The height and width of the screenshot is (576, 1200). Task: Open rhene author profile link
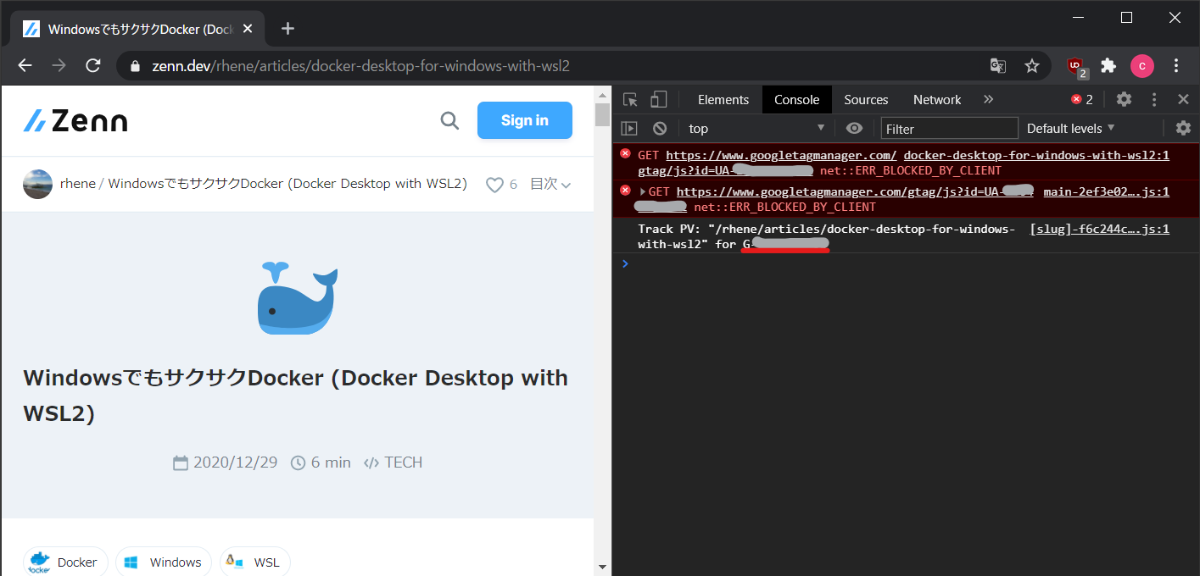pyautogui.click(x=78, y=184)
